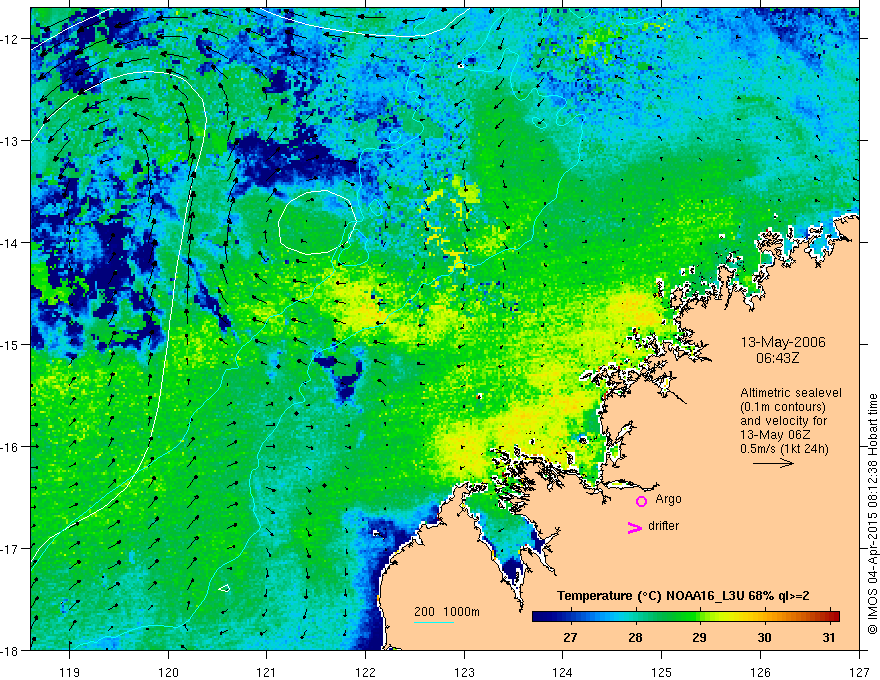This screenshot has height=680, width=880.
Task: Click the cyan isobath legend line
Action: point(434,622)
